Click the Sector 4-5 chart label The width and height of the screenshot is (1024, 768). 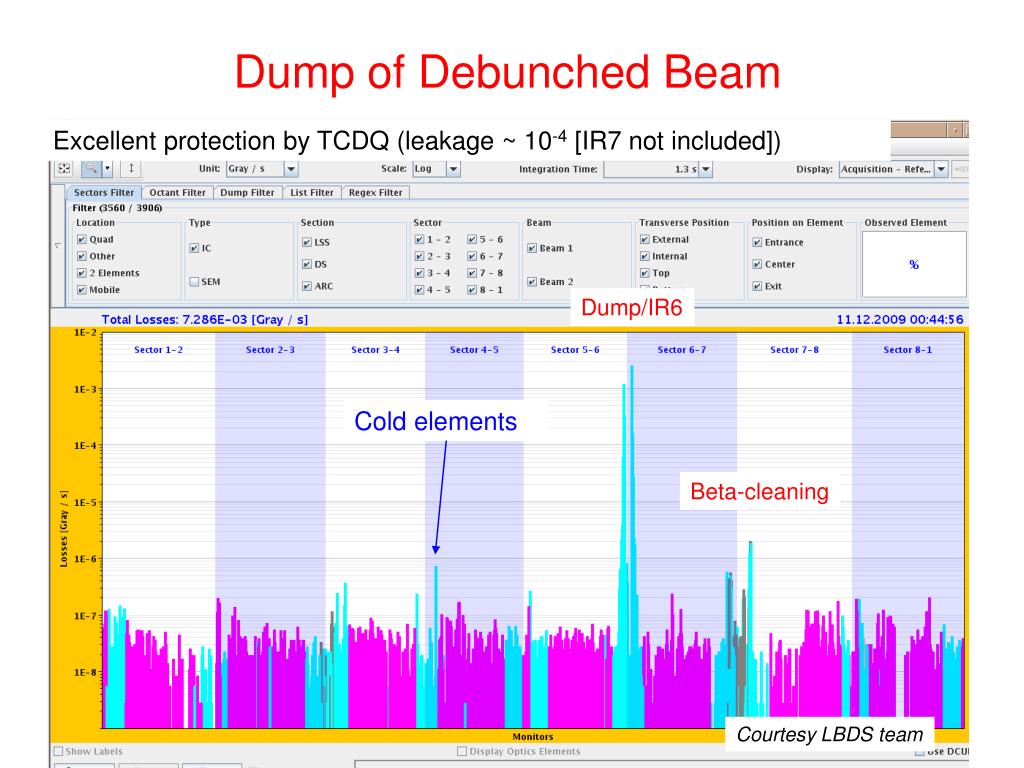coord(473,349)
